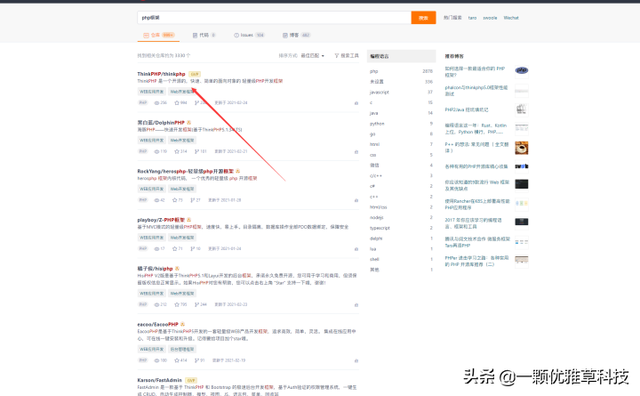The image size is (640, 396).
Task: Open the 搜索工具 filter tools
Action: coord(347,56)
